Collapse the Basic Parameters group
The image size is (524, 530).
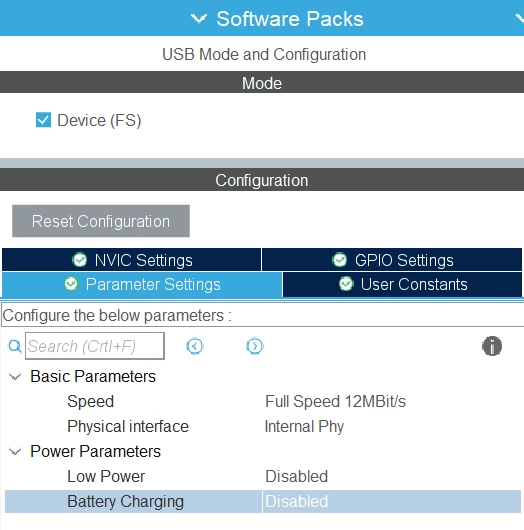pyautogui.click(x=15, y=376)
